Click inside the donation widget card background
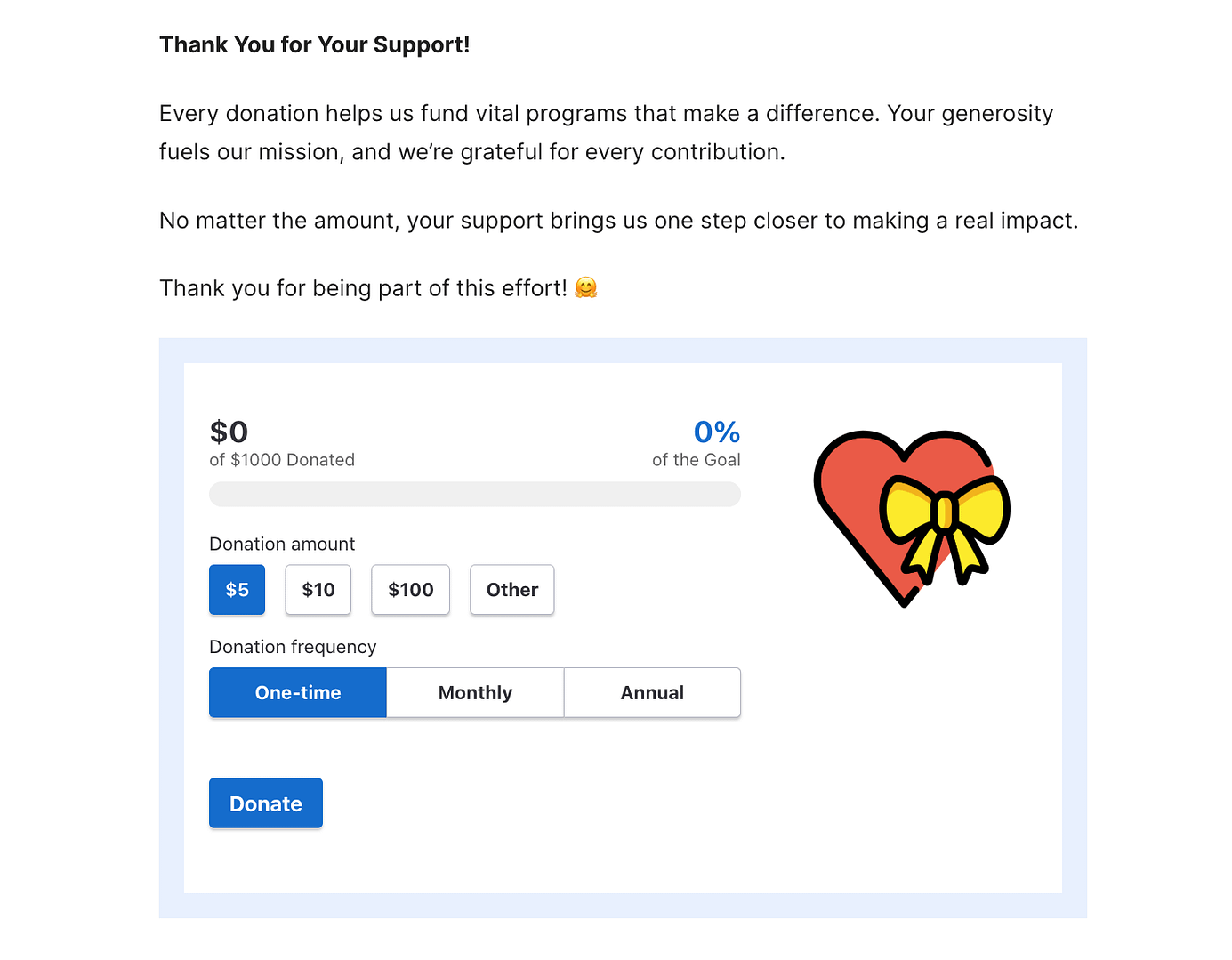 click(x=623, y=854)
